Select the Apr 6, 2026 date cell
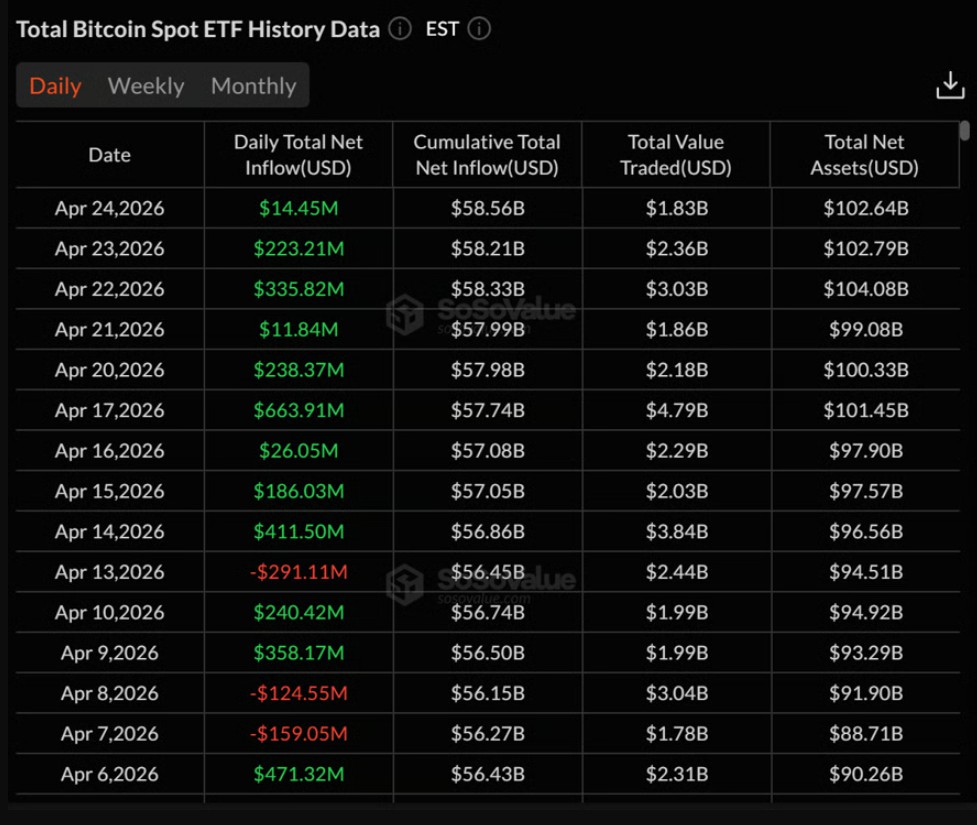This screenshot has width=977, height=825. coord(109,774)
